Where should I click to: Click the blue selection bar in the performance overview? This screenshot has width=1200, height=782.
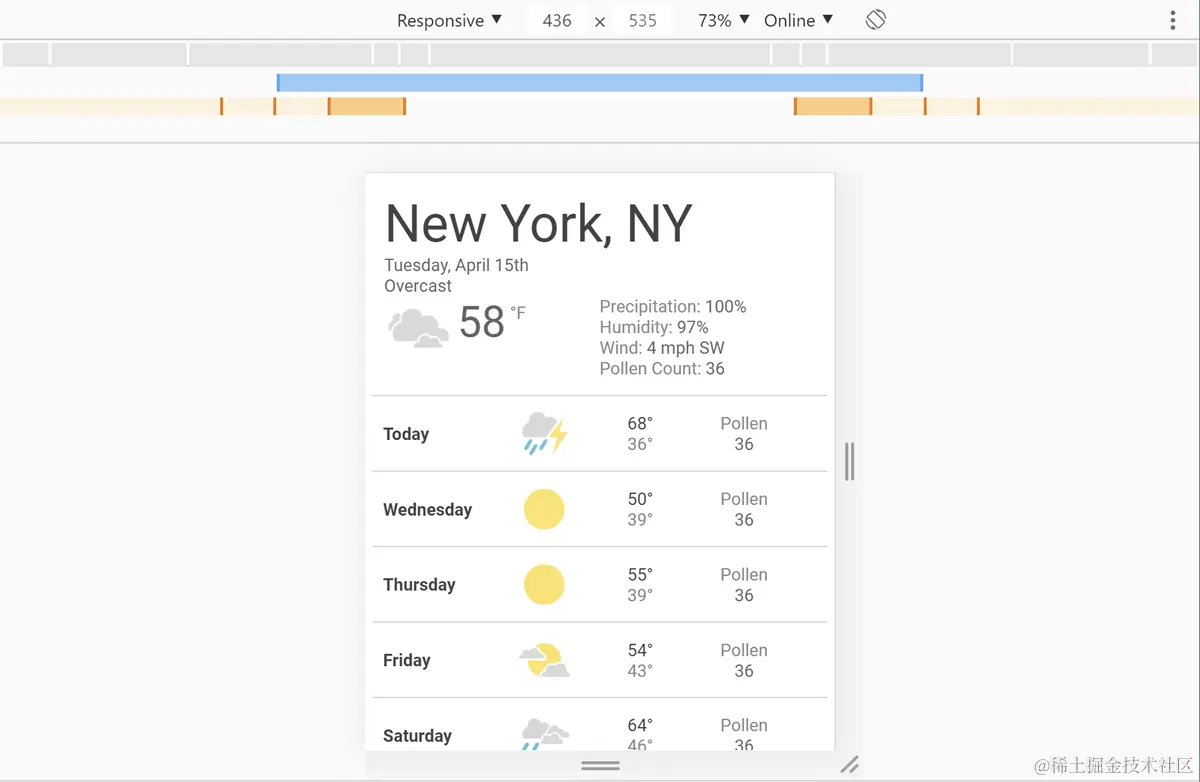pos(599,82)
